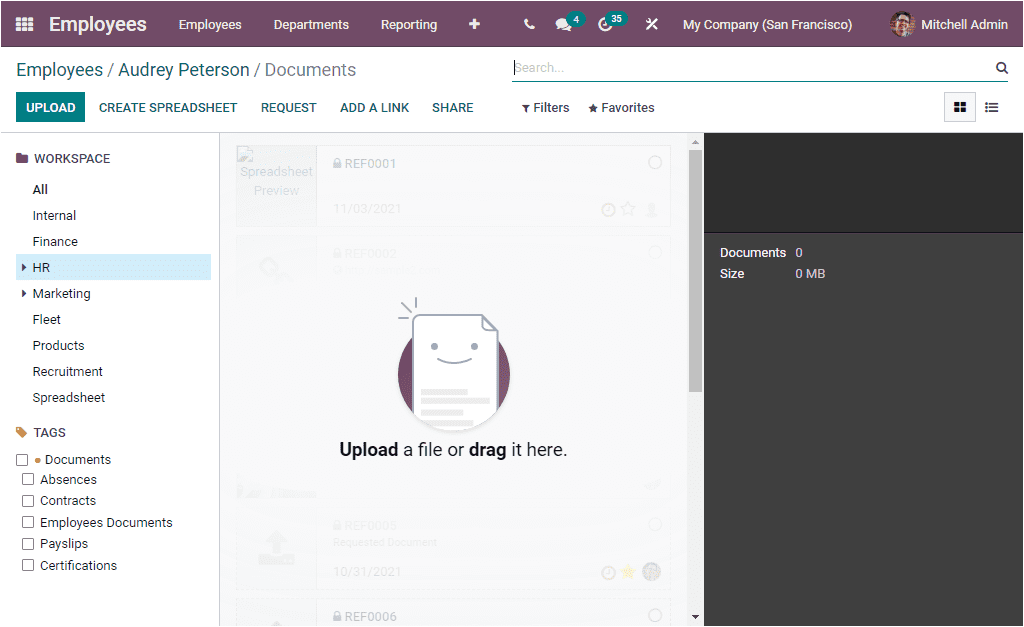Open Audrey Peterson breadcrumb link
Viewport: 1024px width, 627px height.
tap(183, 69)
